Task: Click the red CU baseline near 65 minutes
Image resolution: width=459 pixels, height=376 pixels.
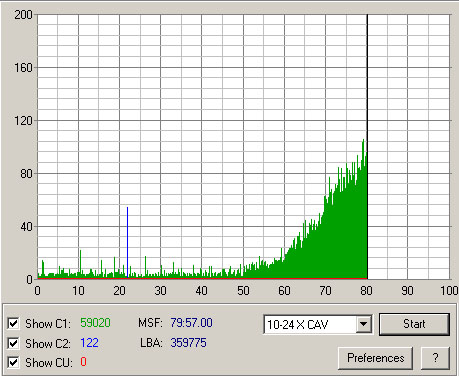Action: [305, 278]
